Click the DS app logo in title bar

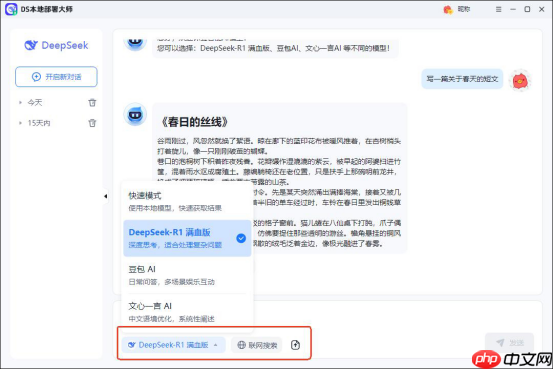click(11, 9)
